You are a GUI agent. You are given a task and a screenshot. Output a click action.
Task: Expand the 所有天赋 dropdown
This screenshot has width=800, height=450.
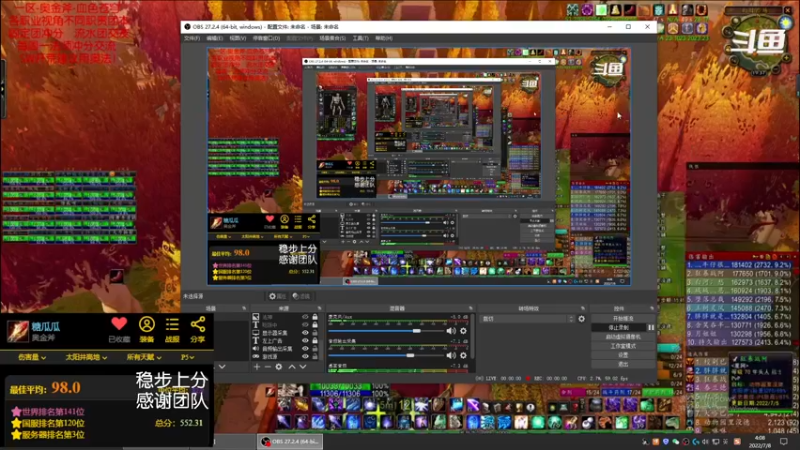tap(144, 357)
